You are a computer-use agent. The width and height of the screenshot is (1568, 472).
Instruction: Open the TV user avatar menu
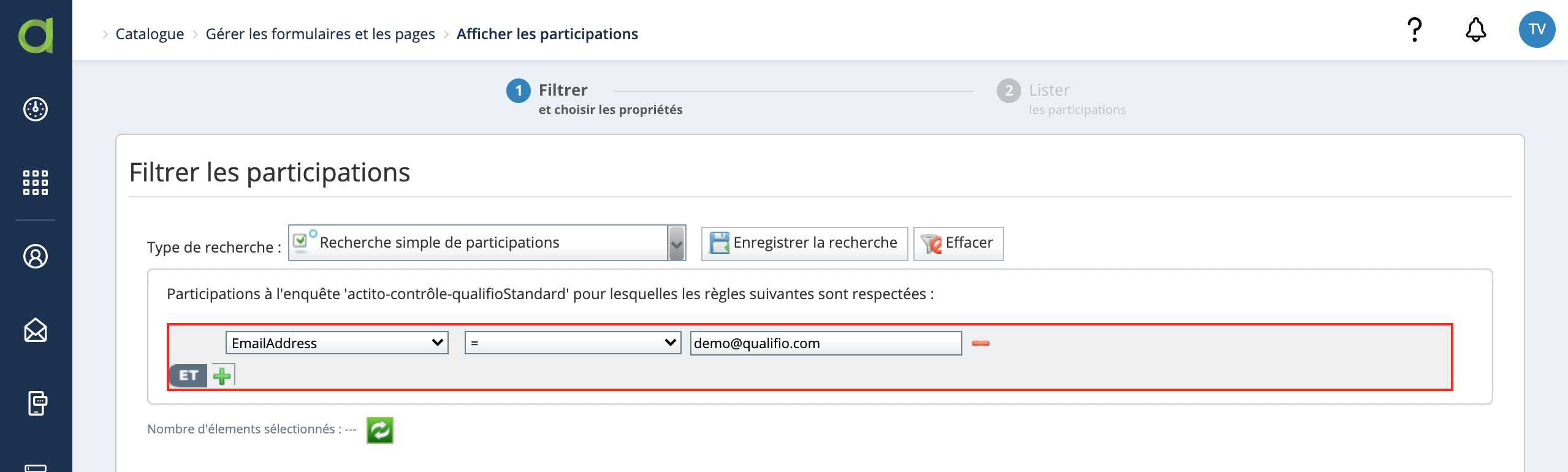pos(1537,29)
